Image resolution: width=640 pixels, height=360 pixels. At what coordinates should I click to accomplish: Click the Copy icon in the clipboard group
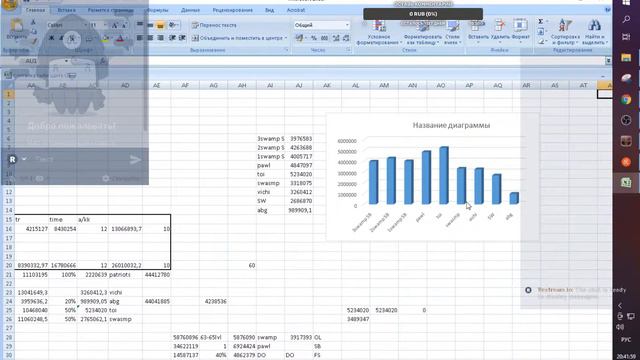(x=33, y=31)
